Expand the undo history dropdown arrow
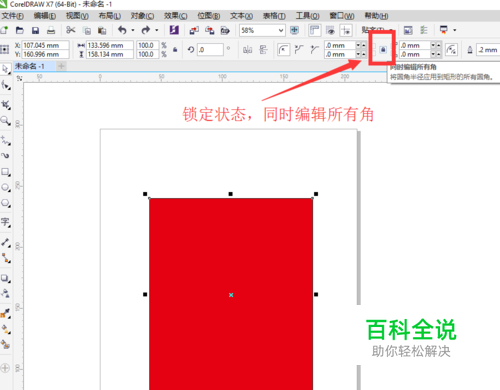Screen dimensions: 500x390 [x=133, y=30]
